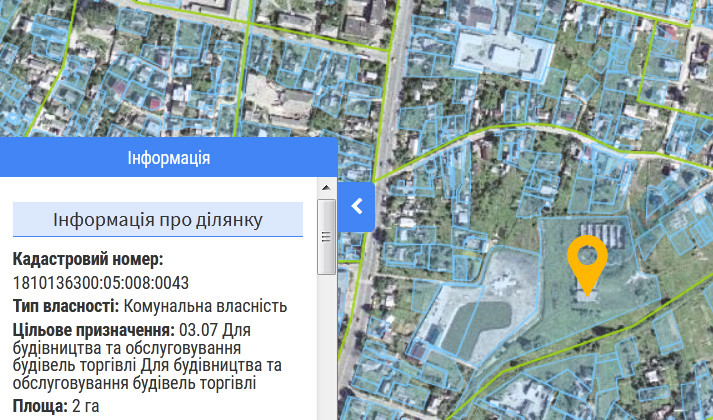Click the Інформація про ділянку section header
Screen dimensions: 713x420
158,219
